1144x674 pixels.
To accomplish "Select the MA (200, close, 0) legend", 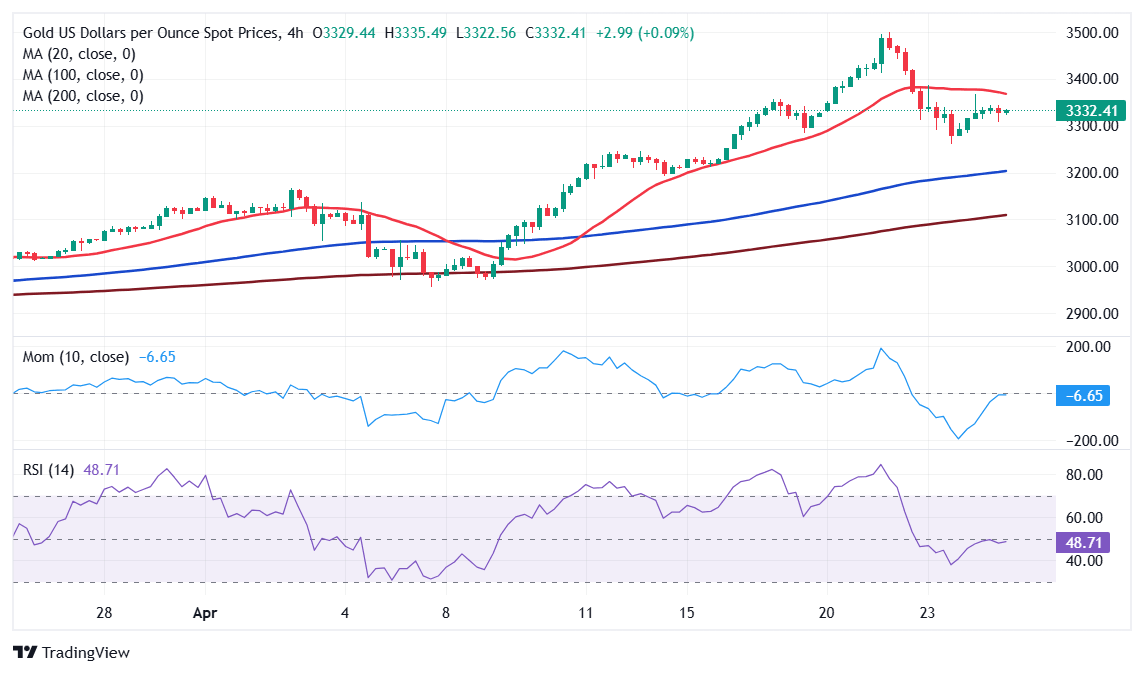I will 83,96.
